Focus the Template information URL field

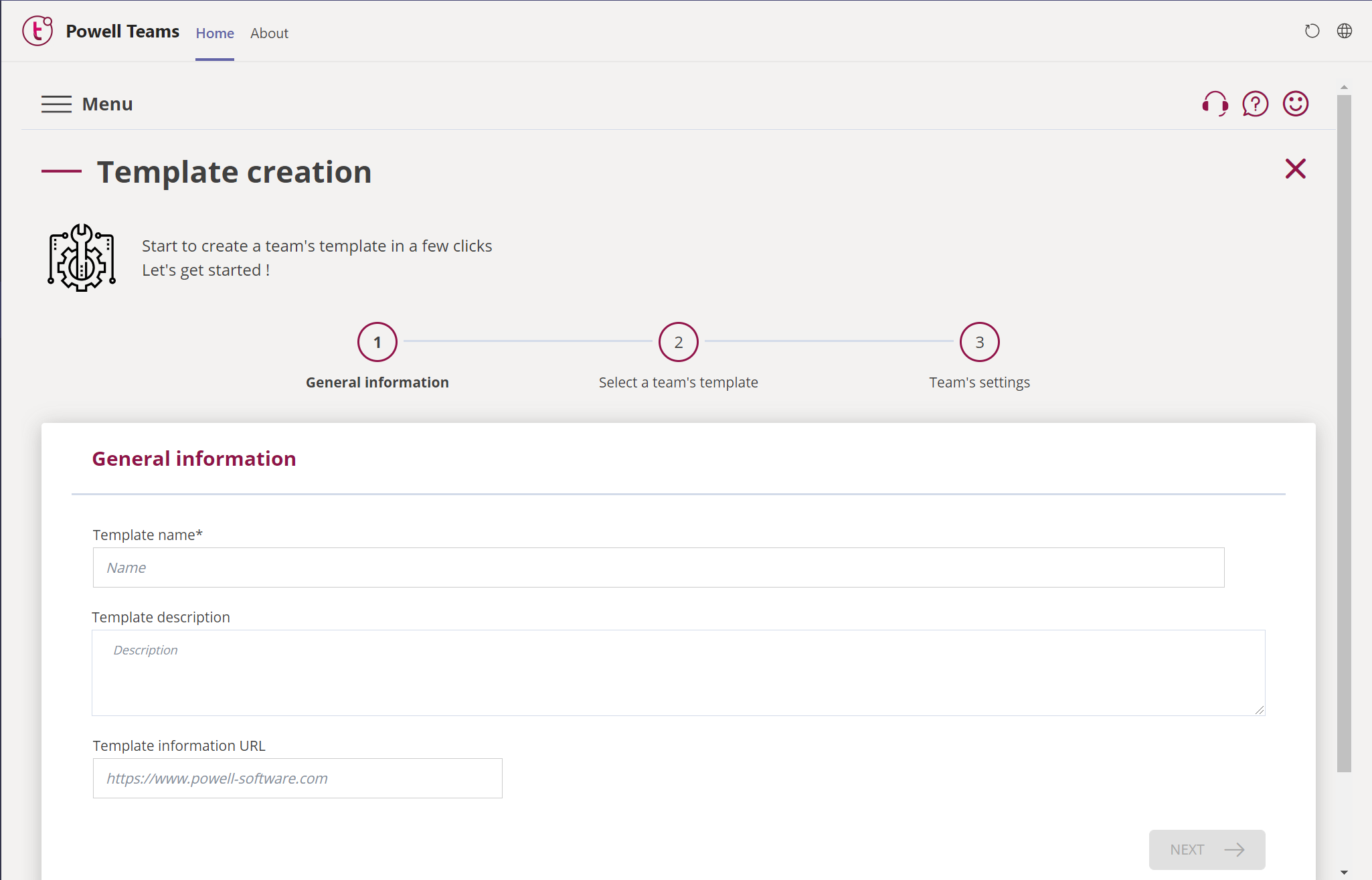coord(298,778)
